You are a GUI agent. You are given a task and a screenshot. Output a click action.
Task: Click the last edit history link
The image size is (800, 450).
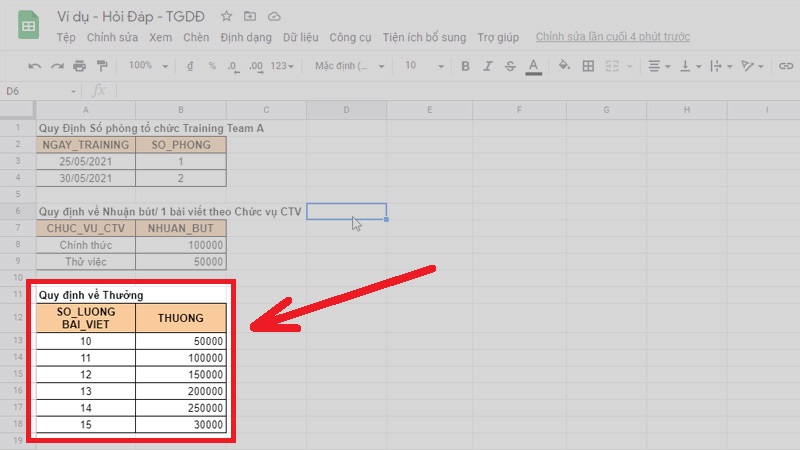click(x=612, y=38)
